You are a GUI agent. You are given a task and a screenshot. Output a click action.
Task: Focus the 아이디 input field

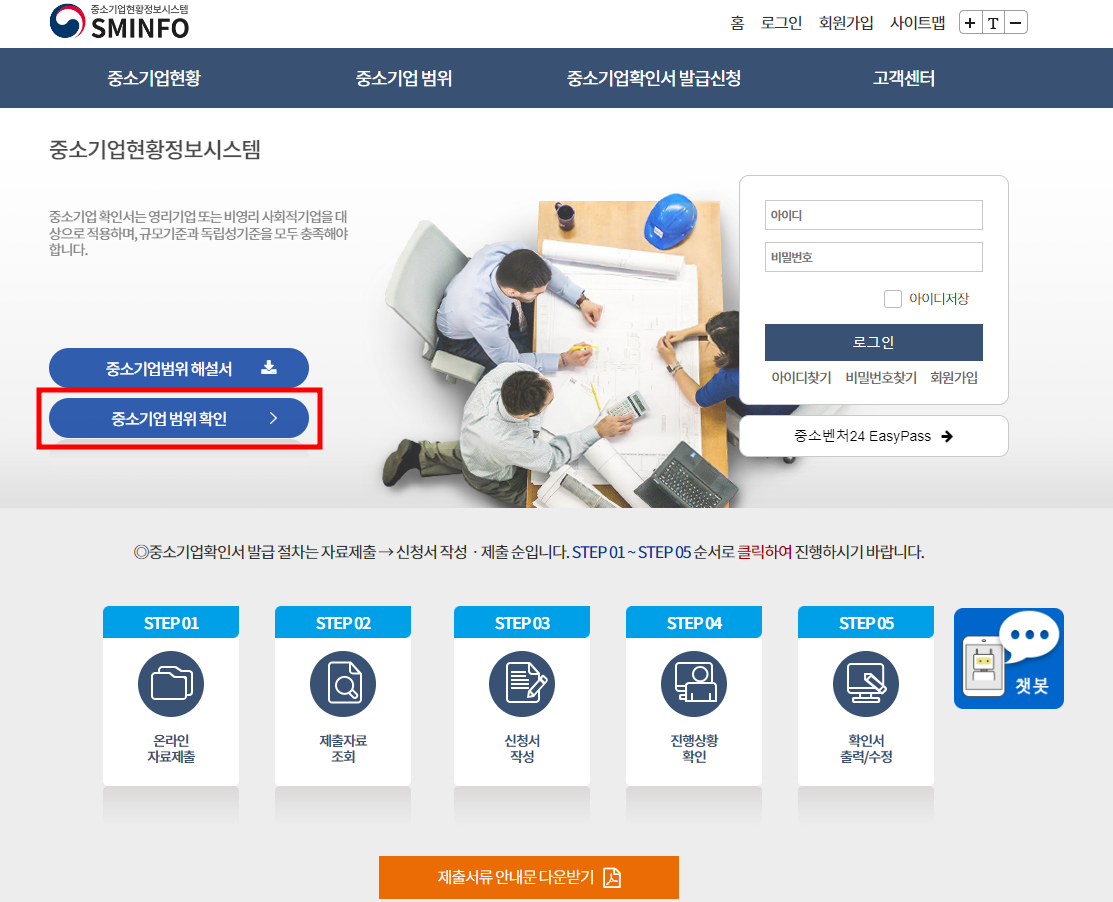(x=873, y=215)
